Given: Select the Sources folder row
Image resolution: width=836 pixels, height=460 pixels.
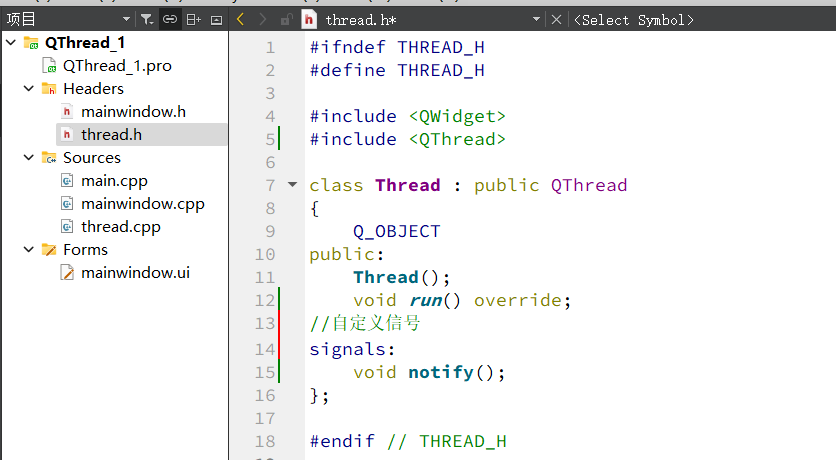Looking at the screenshot, I should click(x=92, y=157).
